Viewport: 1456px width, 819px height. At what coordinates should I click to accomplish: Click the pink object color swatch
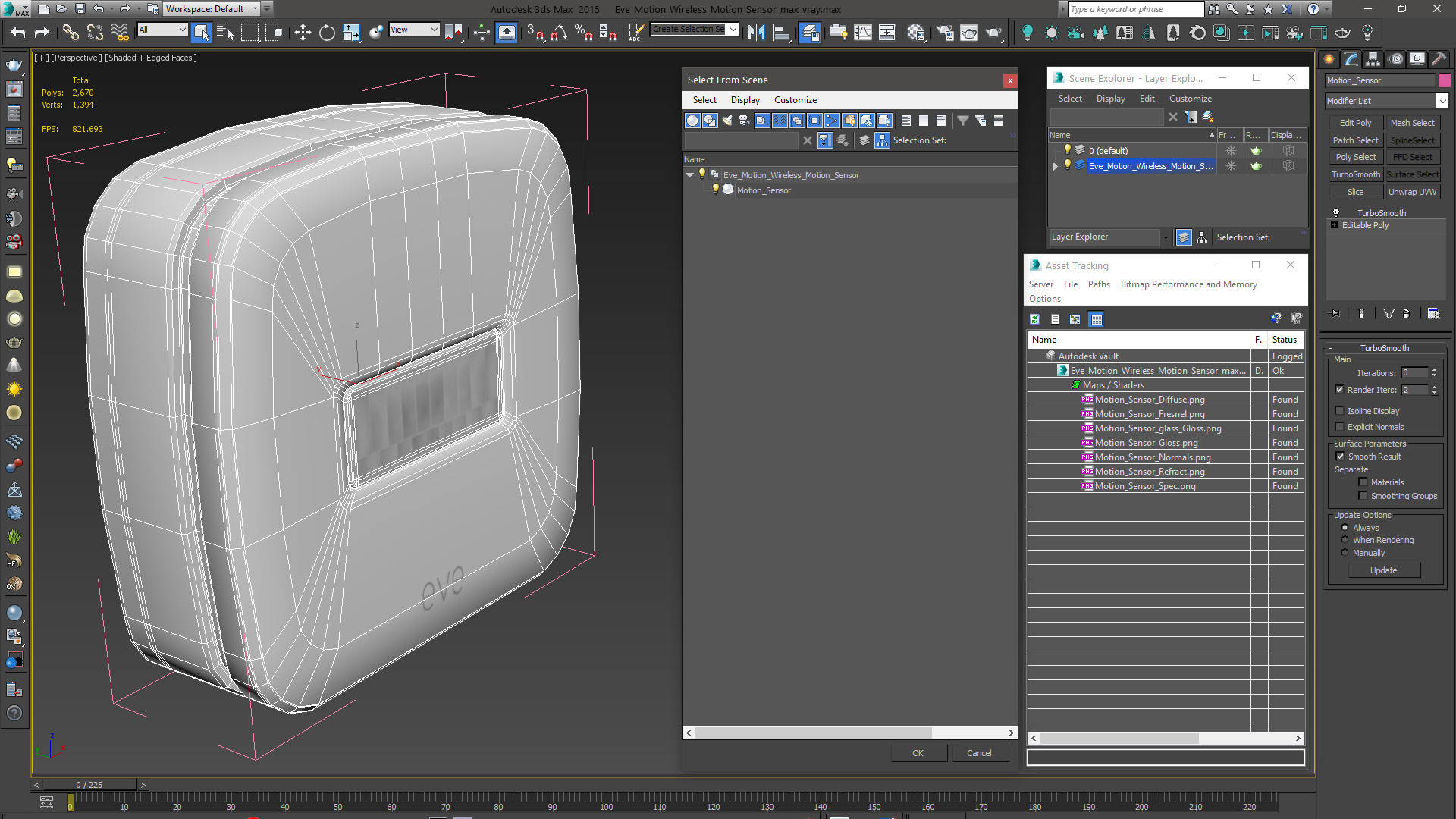tap(1445, 80)
